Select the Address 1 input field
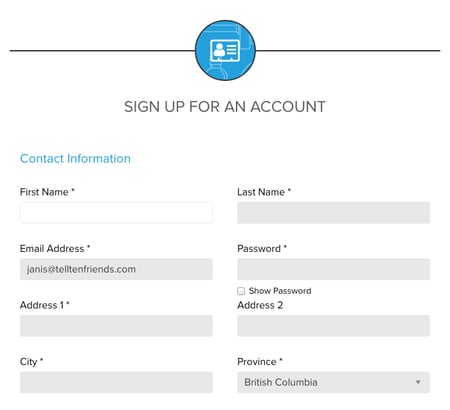This screenshot has height=410, width=450. coord(116,326)
